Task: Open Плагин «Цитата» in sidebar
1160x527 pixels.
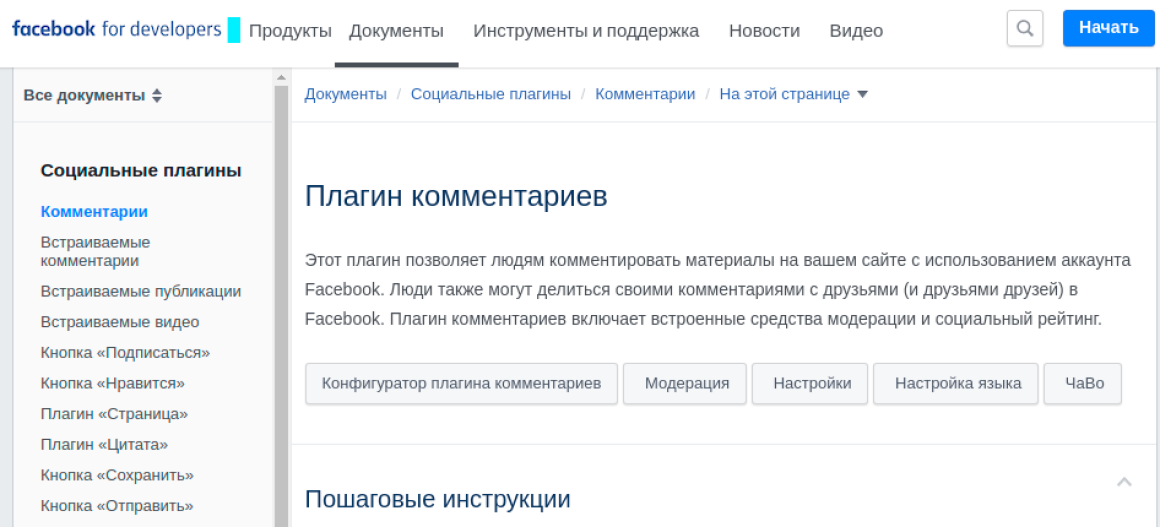Action: click(104, 445)
